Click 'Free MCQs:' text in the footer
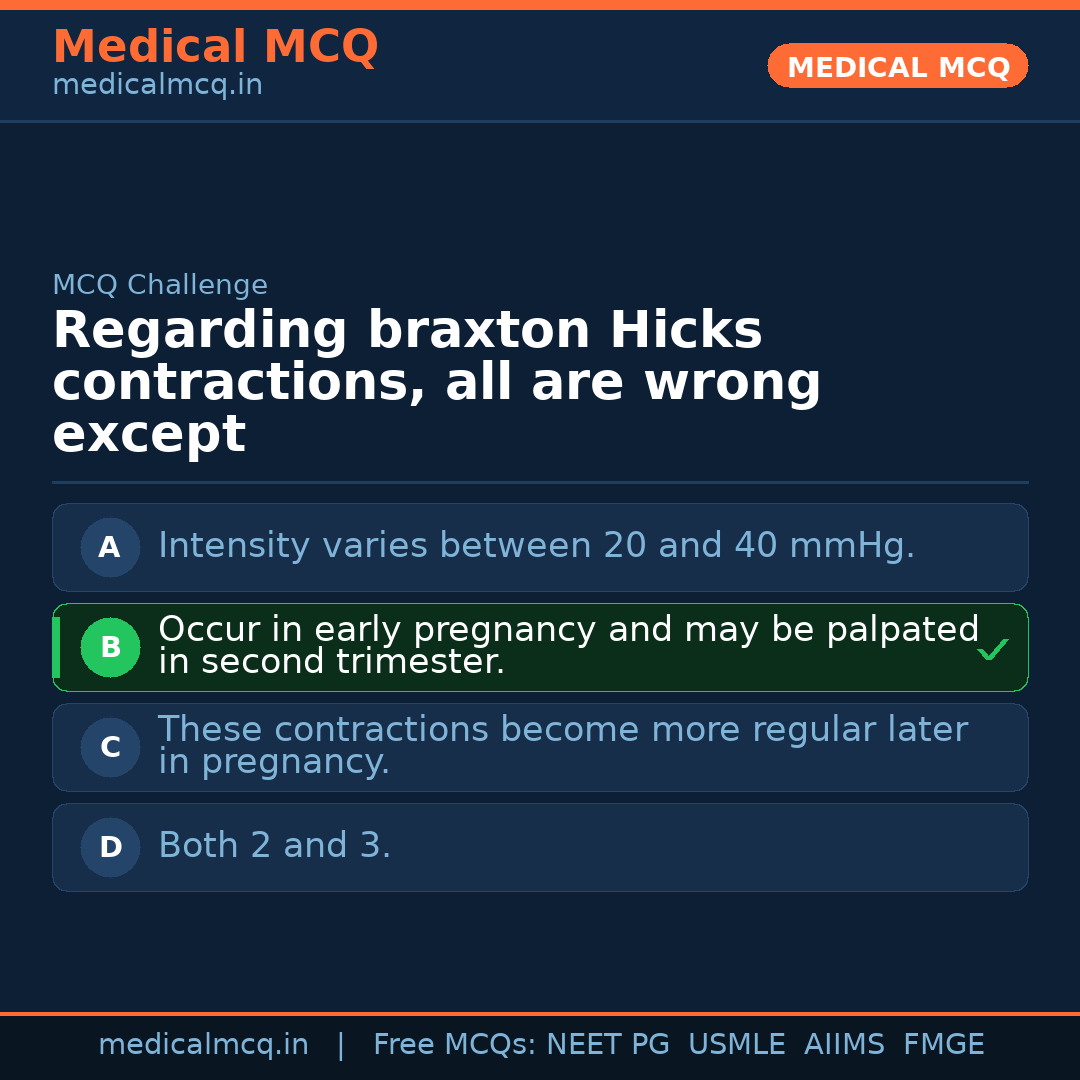The image size is (1080, 1080). click(x=455, y=1045)
